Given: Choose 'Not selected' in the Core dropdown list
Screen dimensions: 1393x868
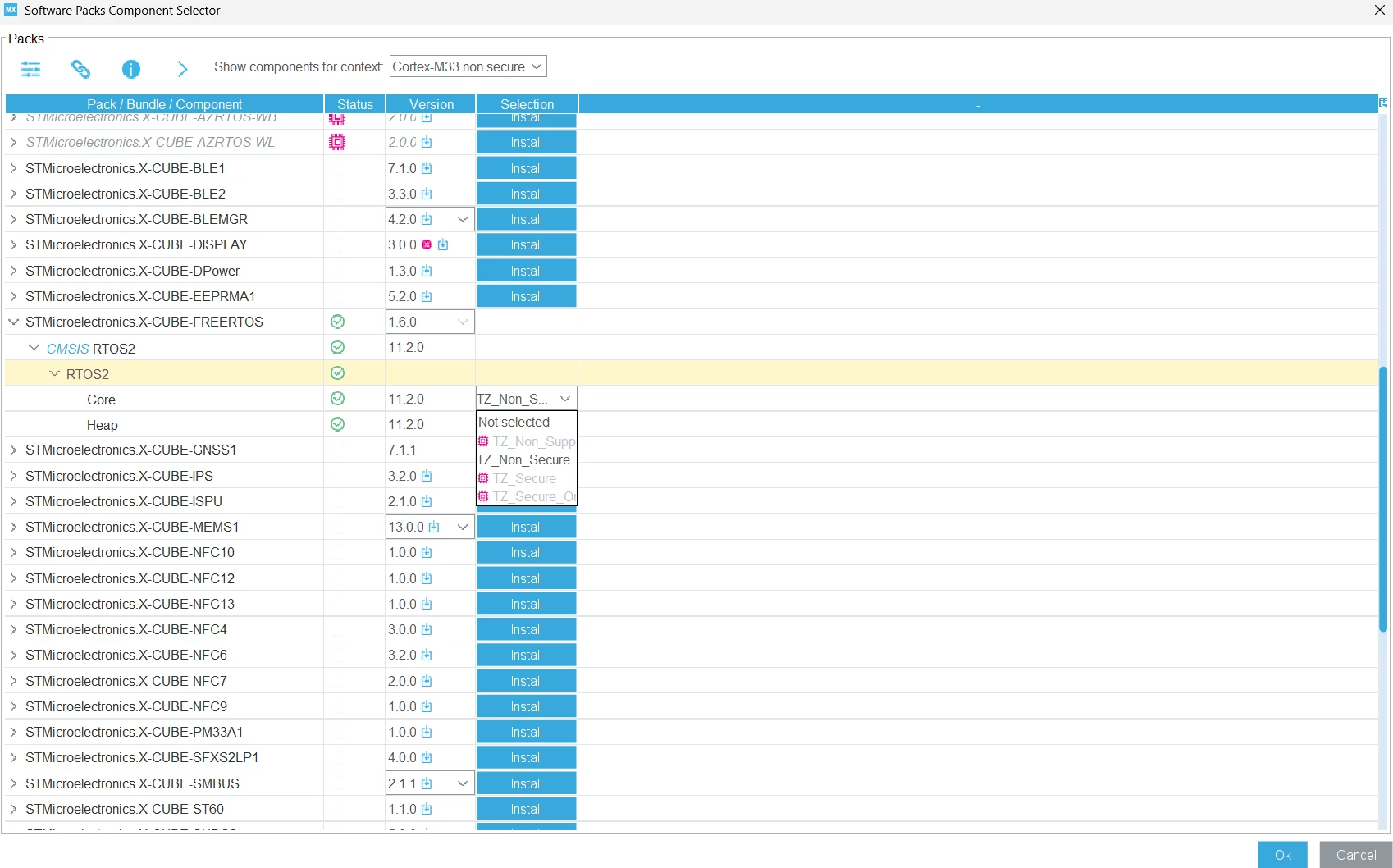Looking at the screenshot, I should tap(514, 422).
